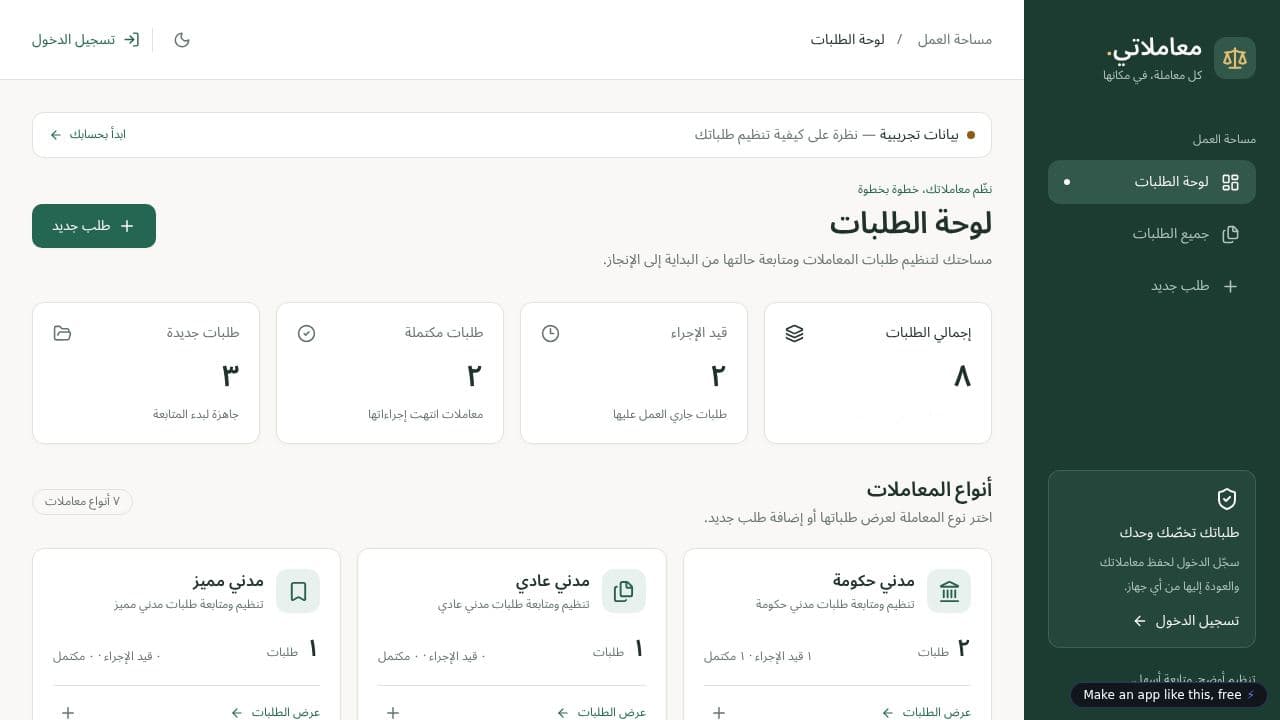
Task: Click the layers icon in إجمالي الطلبات card
Action: [795, 333]
